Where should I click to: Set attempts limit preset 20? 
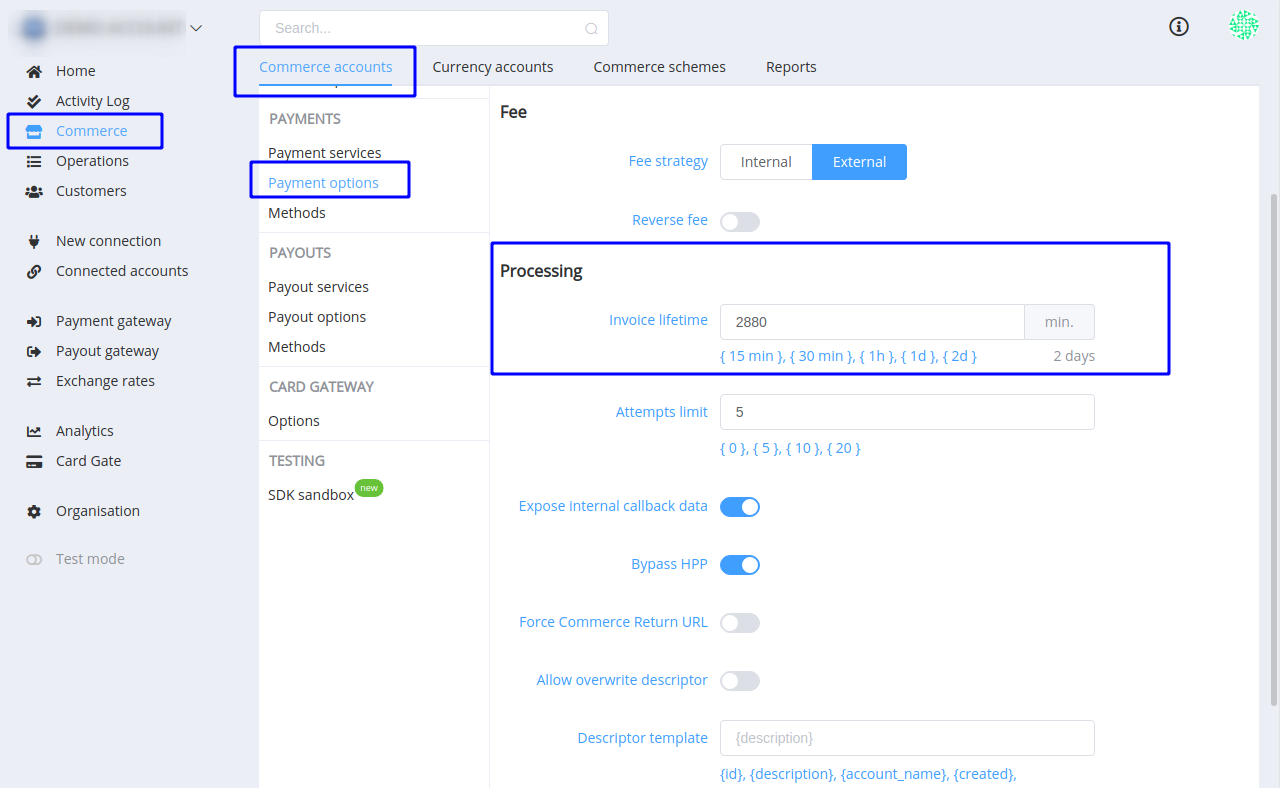point(844,448)
